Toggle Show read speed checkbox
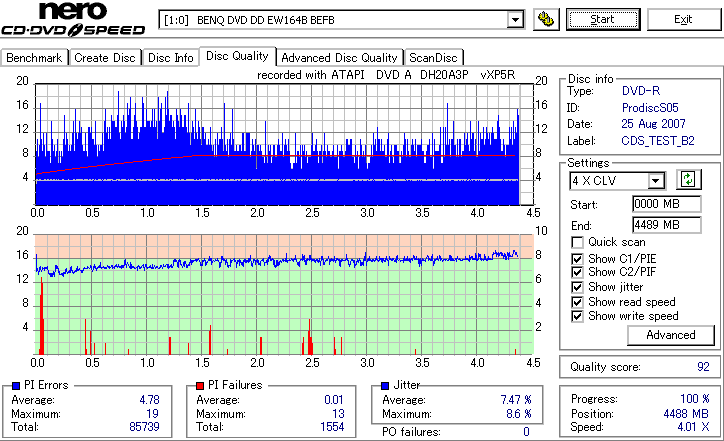This screenshot has height=441, width=724. click(x=577, y=302)
